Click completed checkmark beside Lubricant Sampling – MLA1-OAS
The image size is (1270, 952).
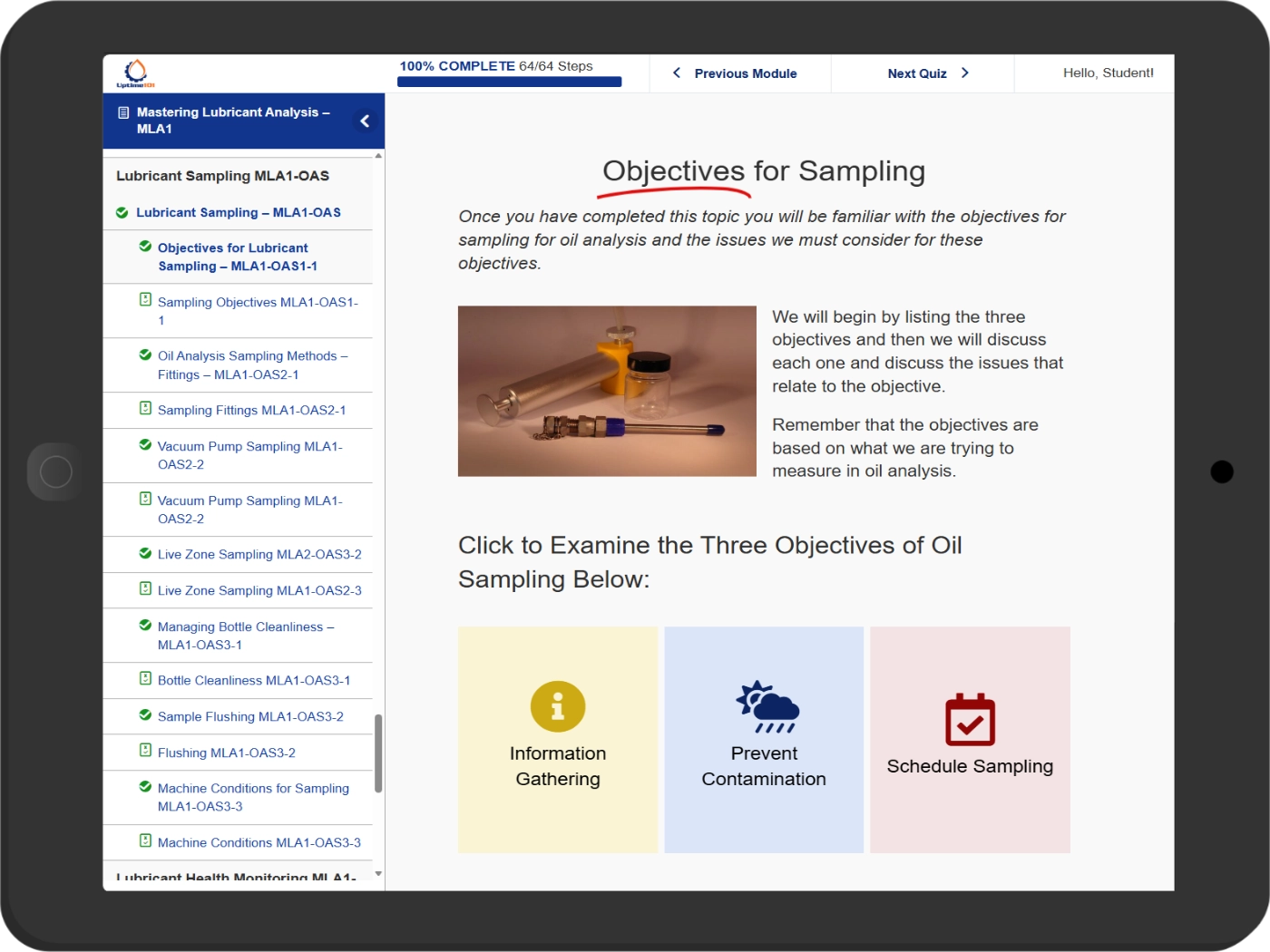pyautogui.click(x=122, y=212)
